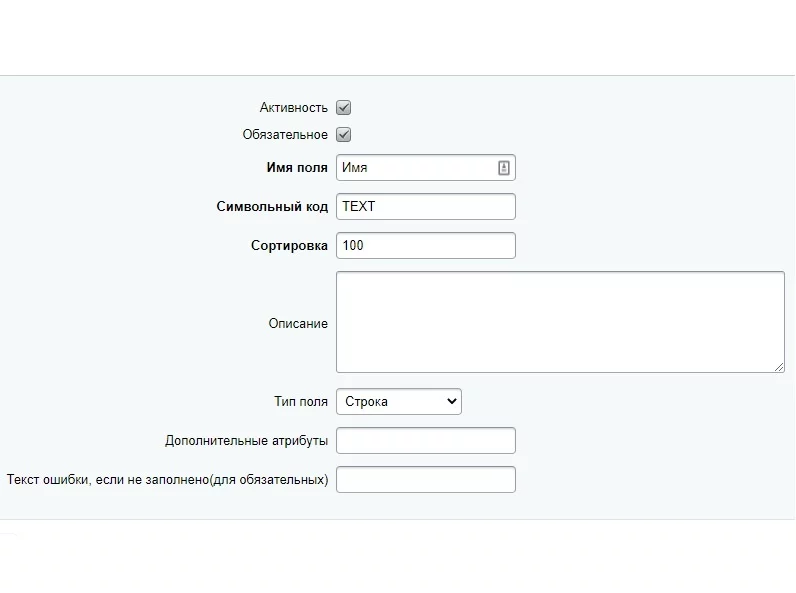Click inside the Описание text area
The height and width of the screenshot is (593, 796).
point(560,322)
